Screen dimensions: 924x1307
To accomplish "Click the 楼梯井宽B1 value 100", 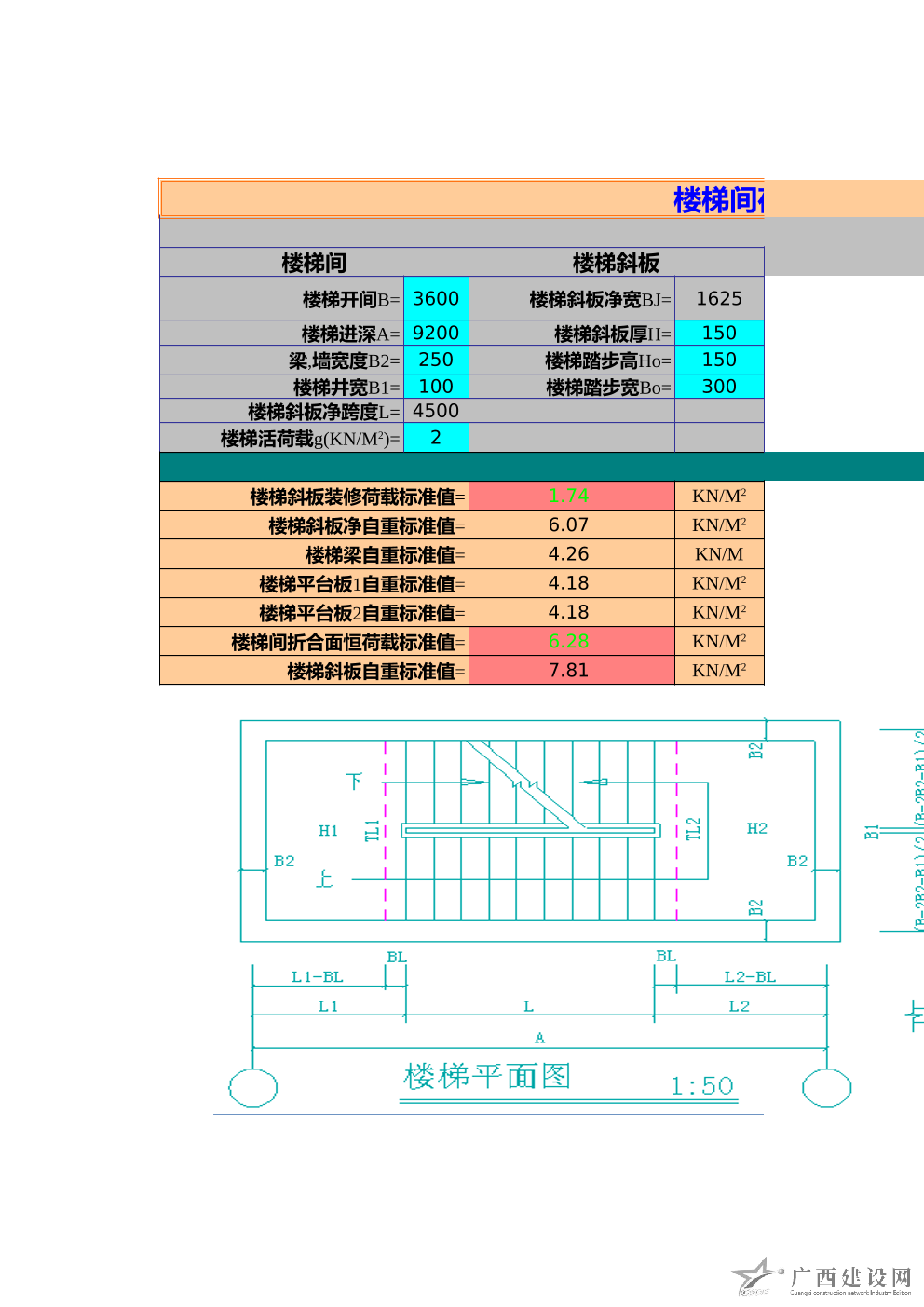I will coord(436,387).
